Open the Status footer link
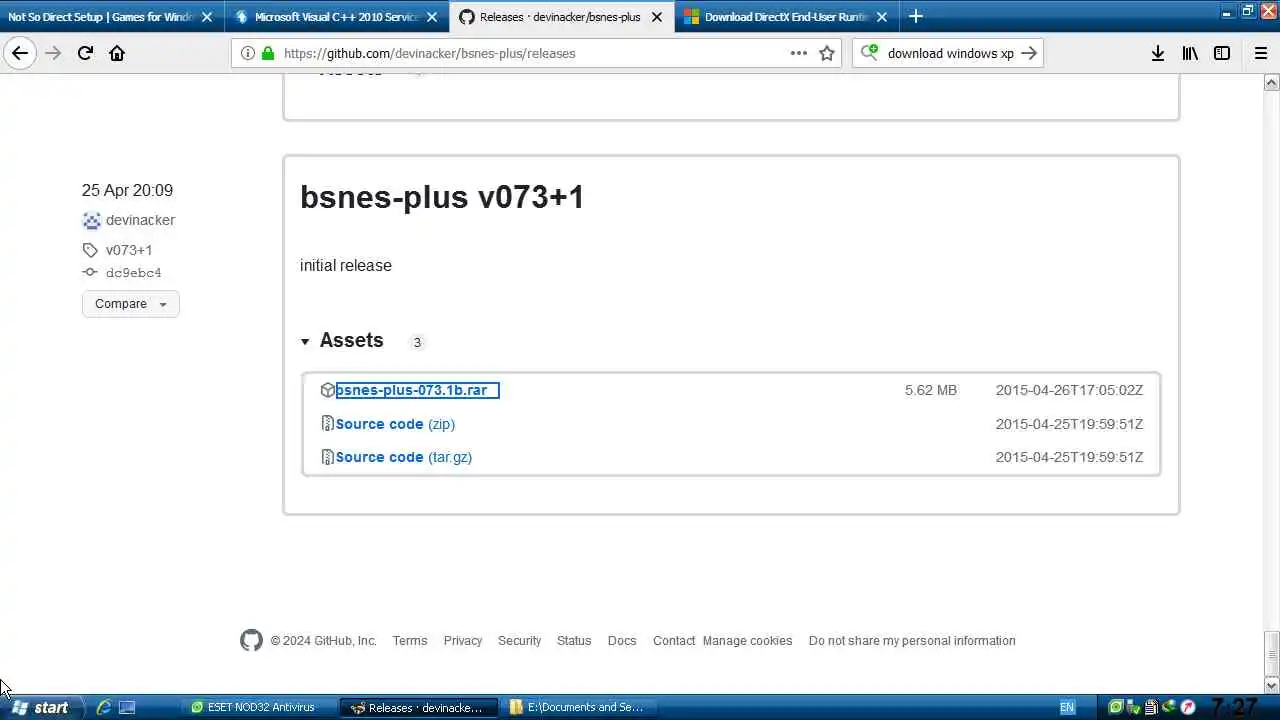The height and width of the screenshot is (720, 1280). [x=574, y=641]
